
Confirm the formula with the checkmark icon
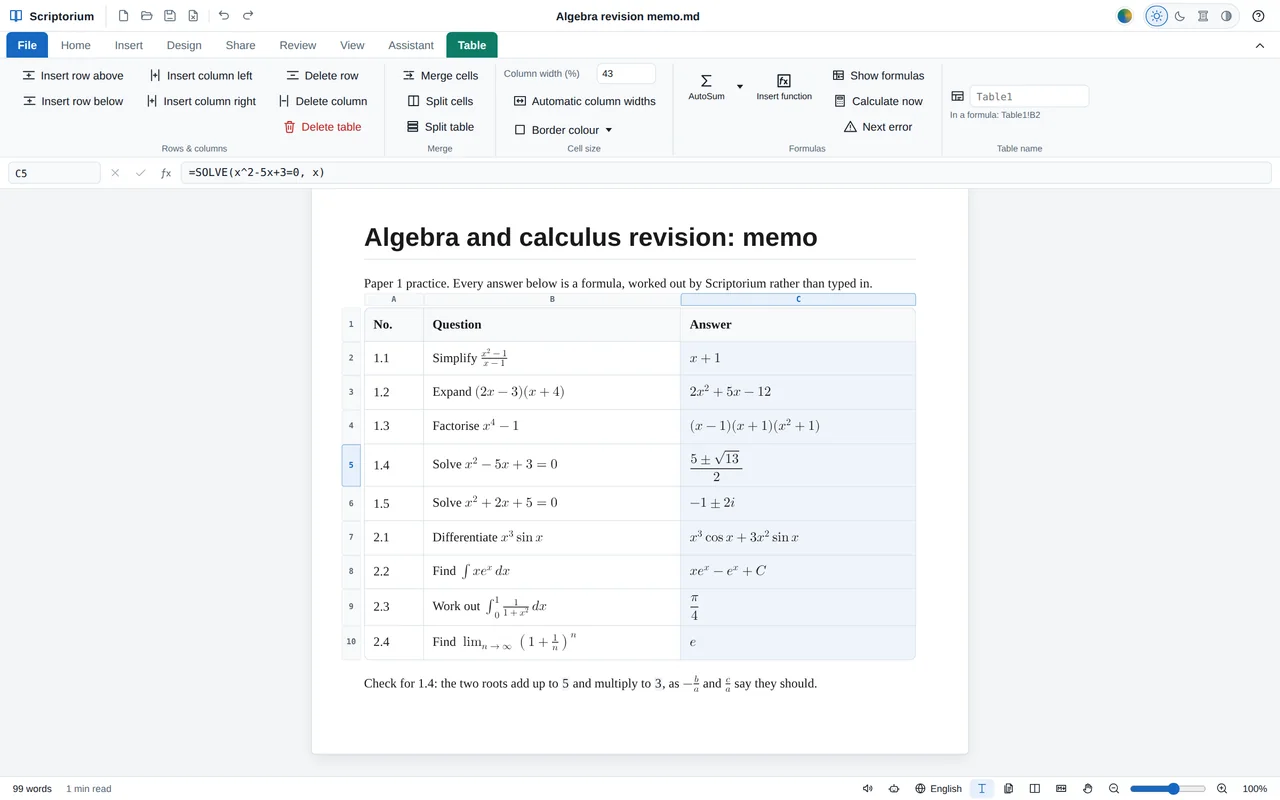(140, 173)
